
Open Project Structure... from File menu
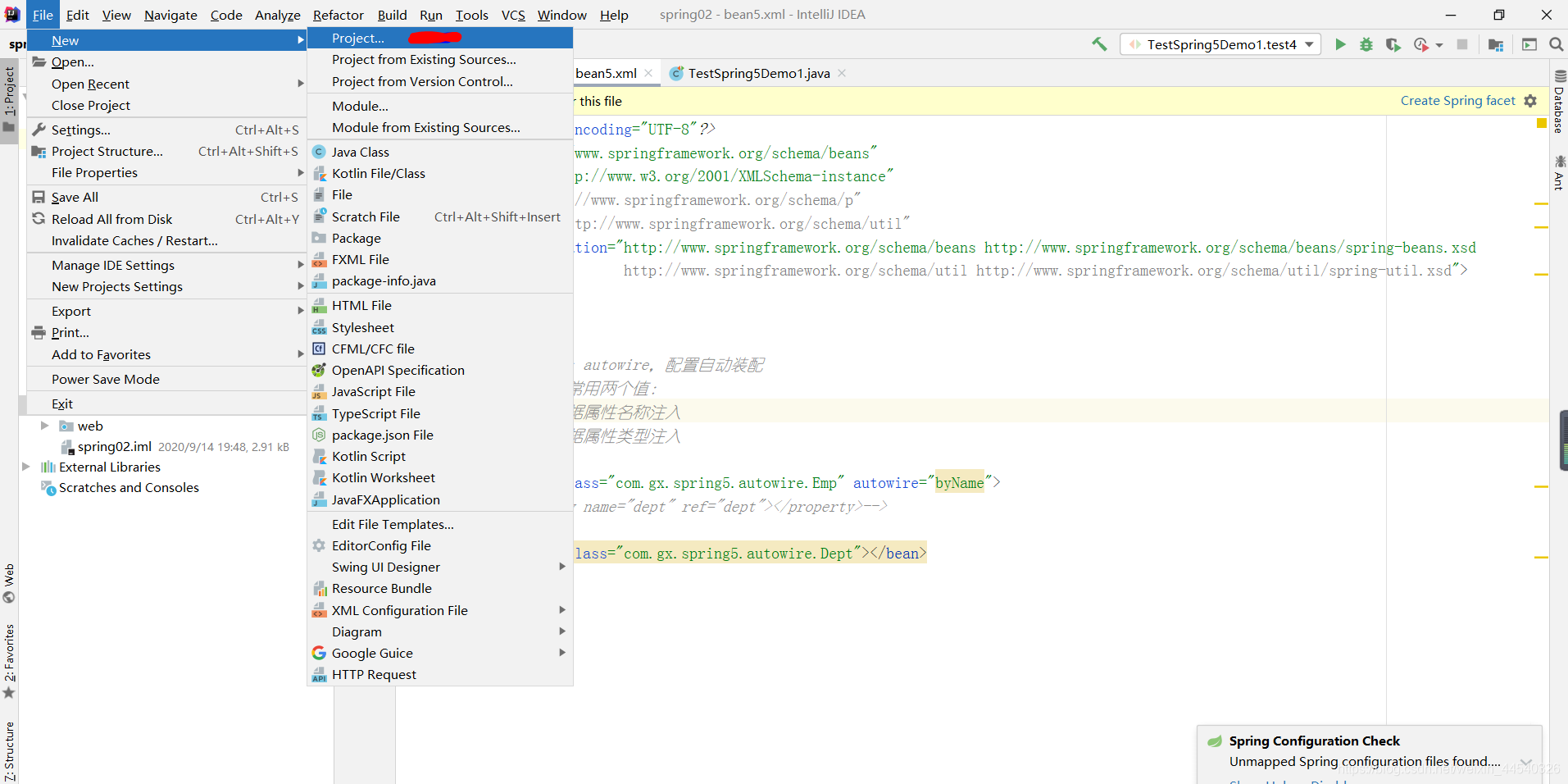166,151
